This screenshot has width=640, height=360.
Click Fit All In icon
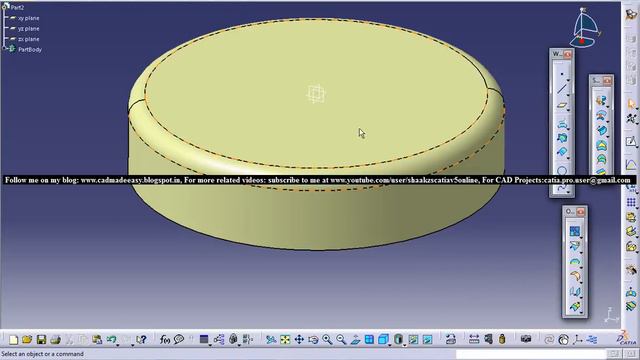[x=285, y=340]
